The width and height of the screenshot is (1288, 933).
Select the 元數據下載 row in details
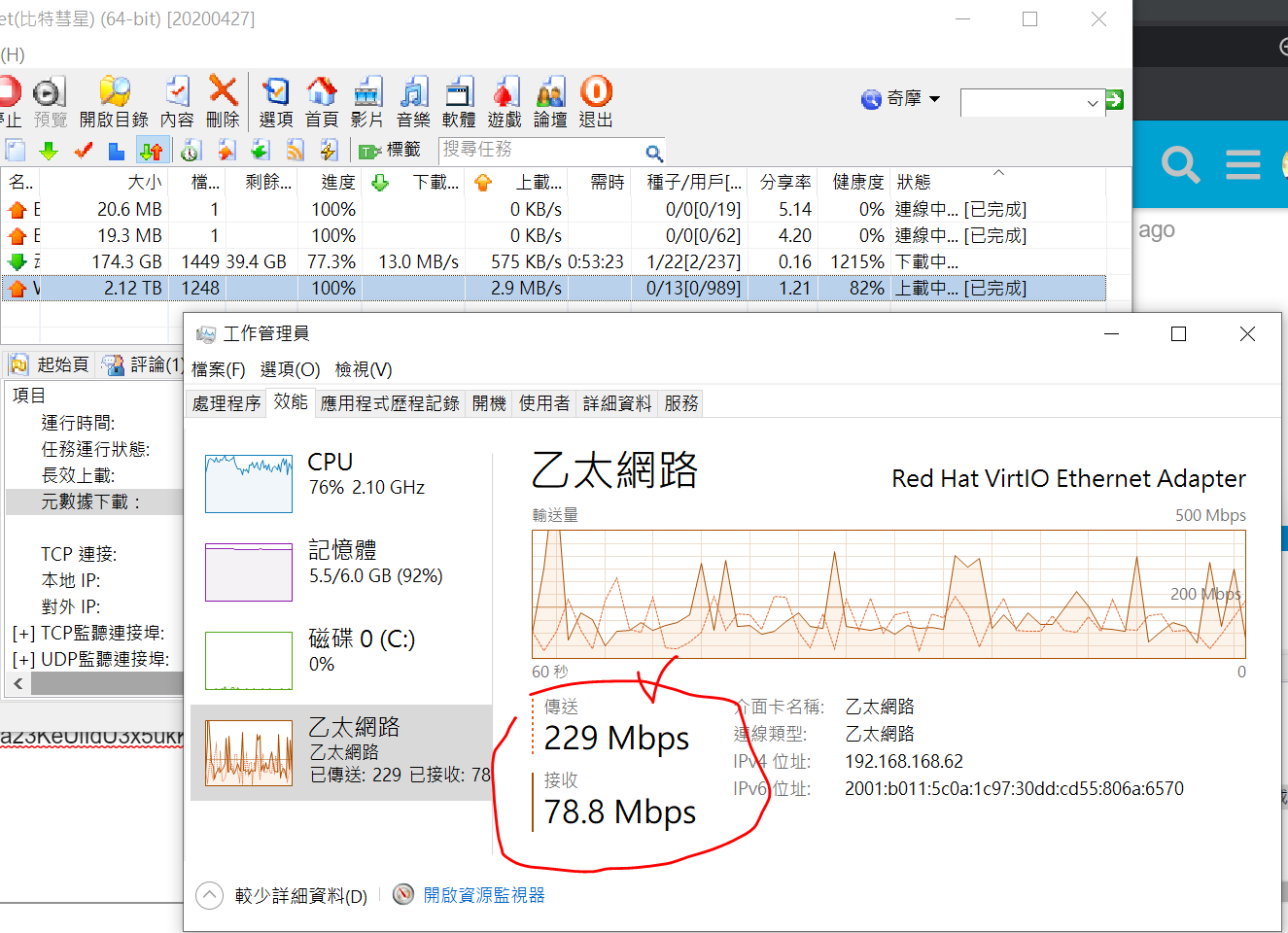pos(94,501)
